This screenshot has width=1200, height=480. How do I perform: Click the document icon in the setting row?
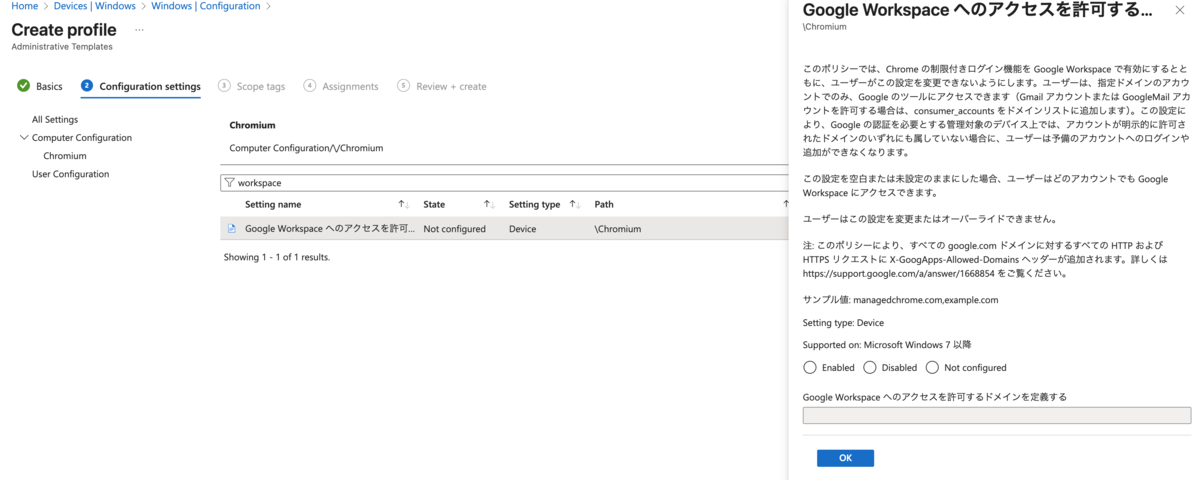click(232, 229)
